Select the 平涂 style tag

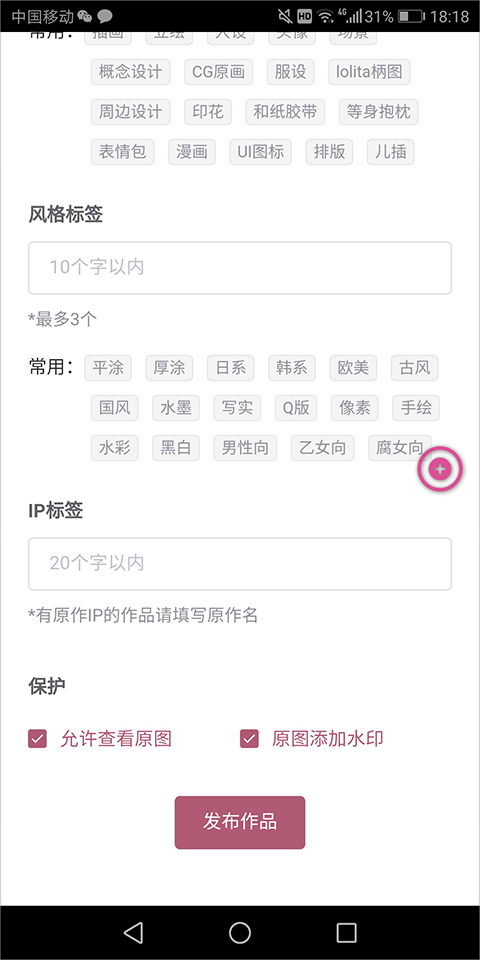(x=108, y=368)
